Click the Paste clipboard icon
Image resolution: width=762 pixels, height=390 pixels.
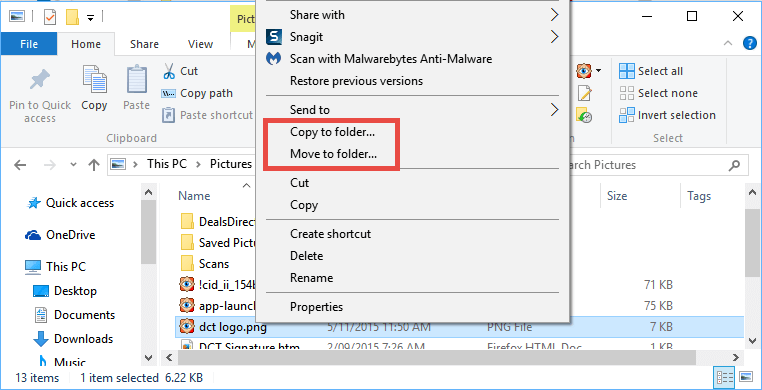tap(137, 80)
